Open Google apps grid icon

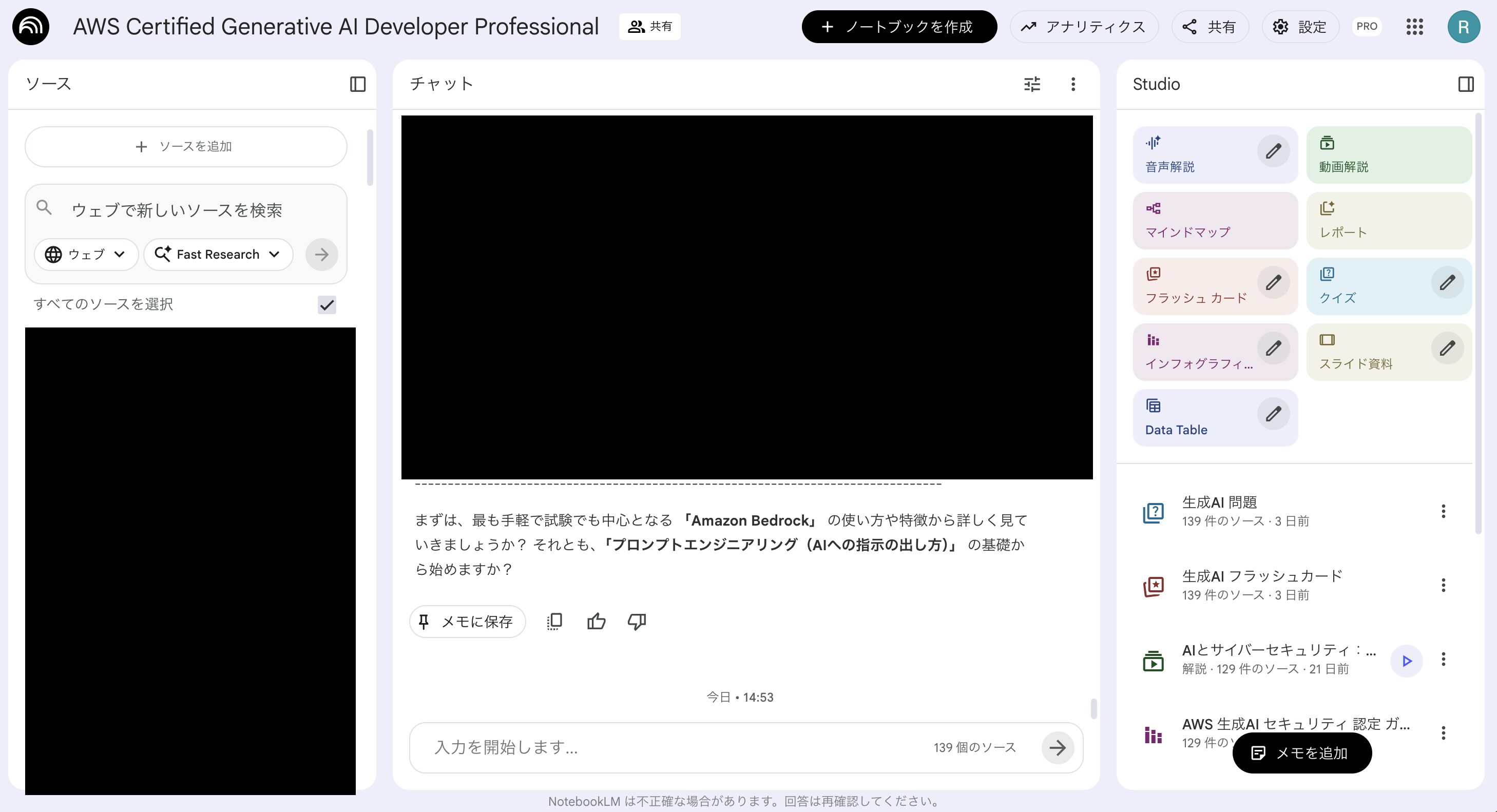point(1414,27)
